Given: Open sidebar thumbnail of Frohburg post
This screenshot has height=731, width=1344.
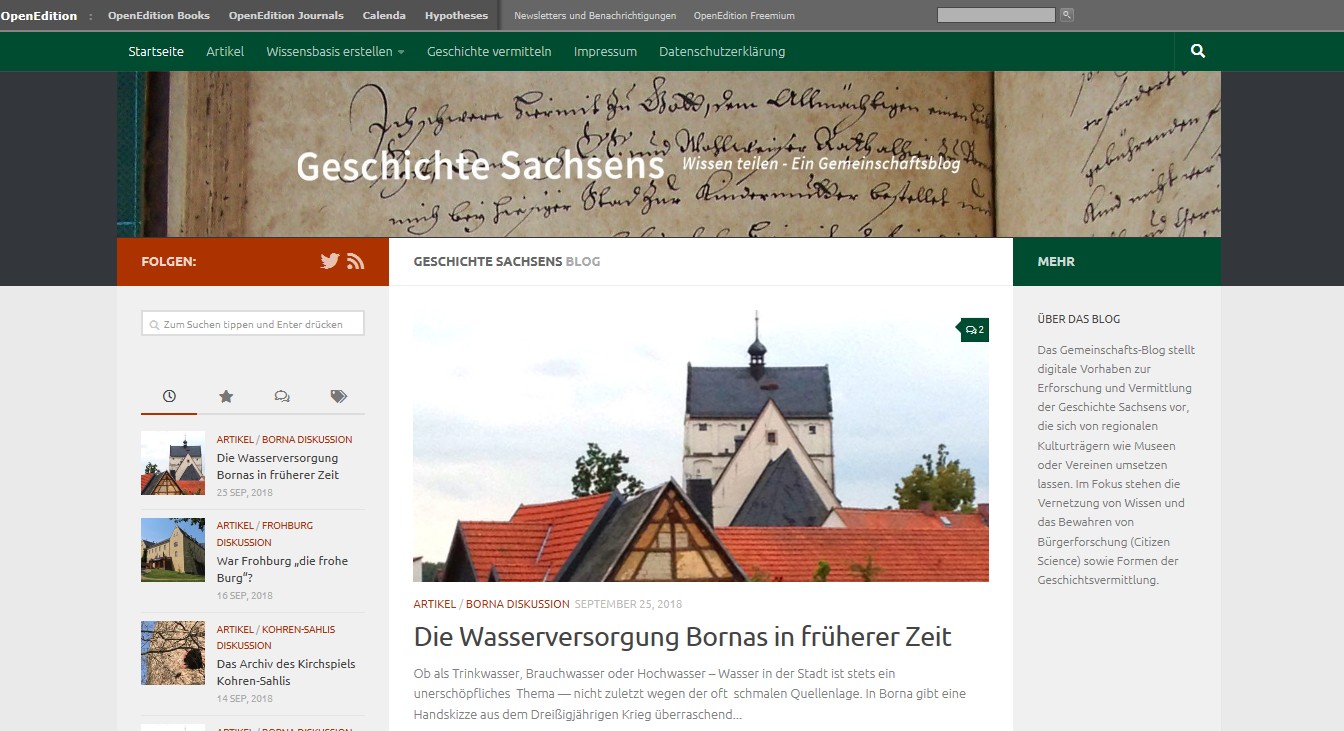Looking at the screenshot, I should pos(173,549).
